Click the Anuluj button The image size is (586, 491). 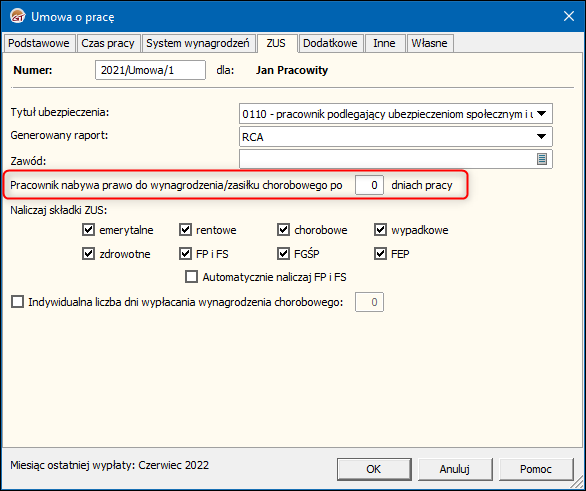pos(454,469)
